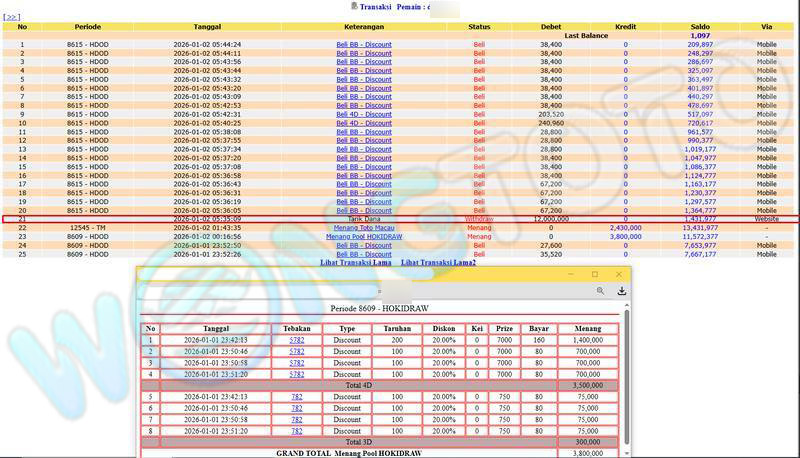Click Tebakan 5782 link in popup row 1

click(297, 340)
